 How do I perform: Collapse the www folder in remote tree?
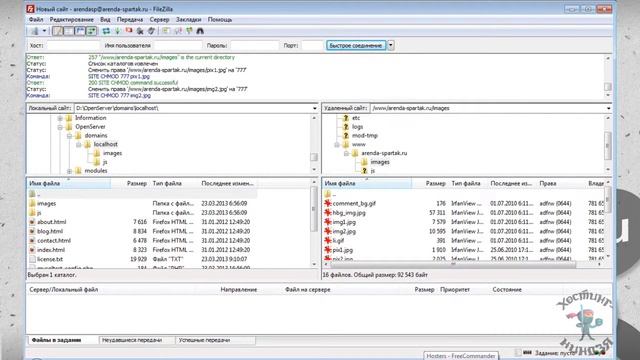click(x=337, y=144)
